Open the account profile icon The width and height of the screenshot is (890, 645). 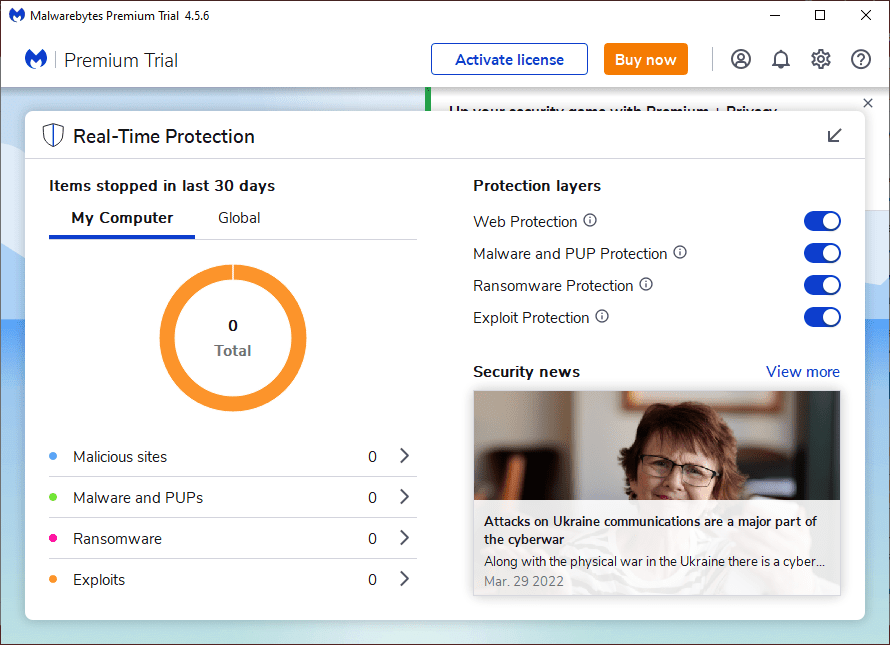[741, 59]
